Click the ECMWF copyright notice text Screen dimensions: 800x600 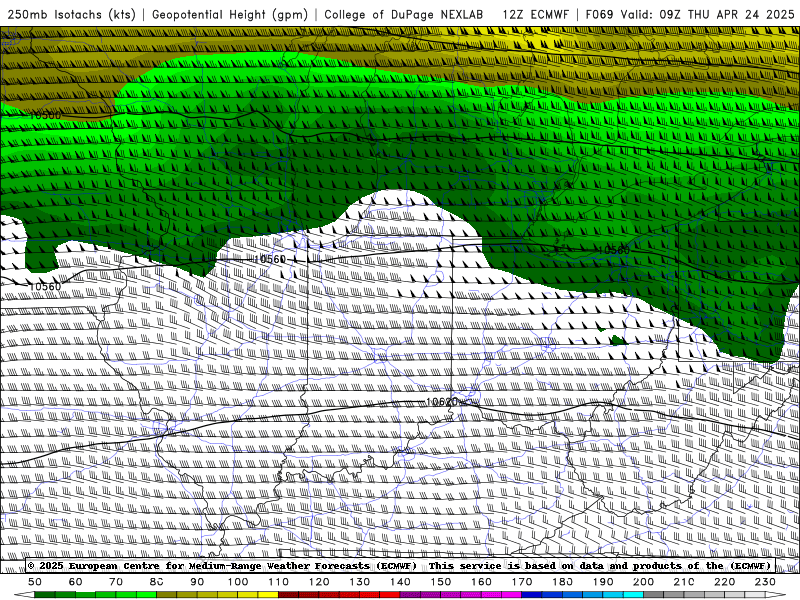pos(399,566)
